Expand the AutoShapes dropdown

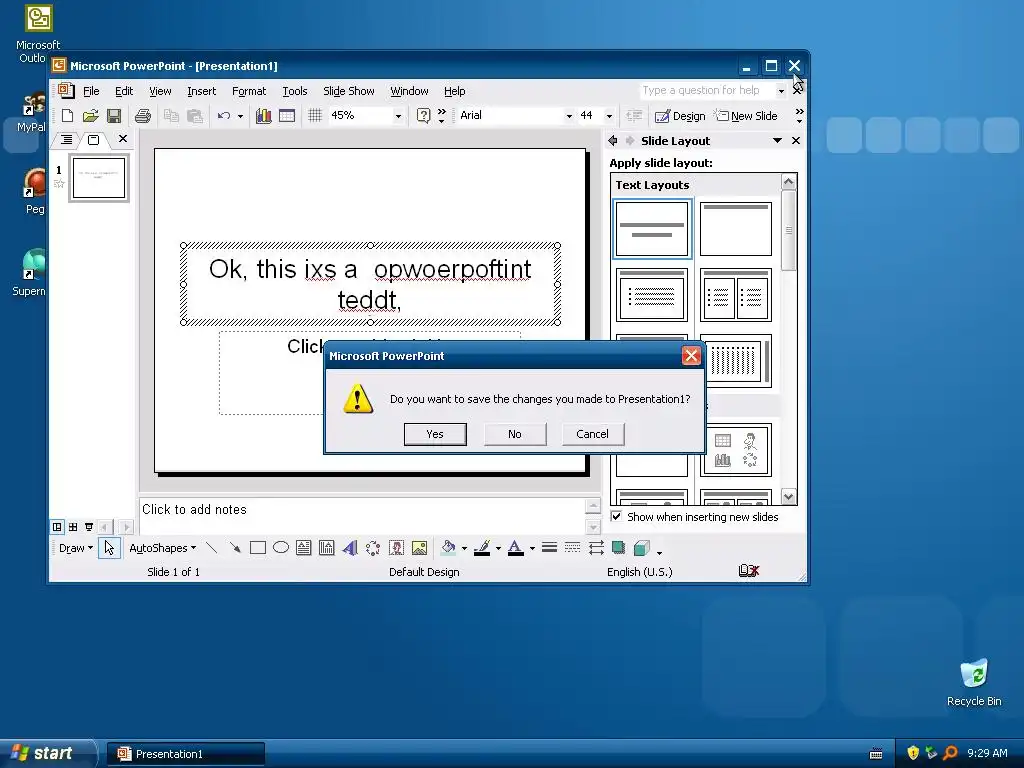[x=162, y=548]
